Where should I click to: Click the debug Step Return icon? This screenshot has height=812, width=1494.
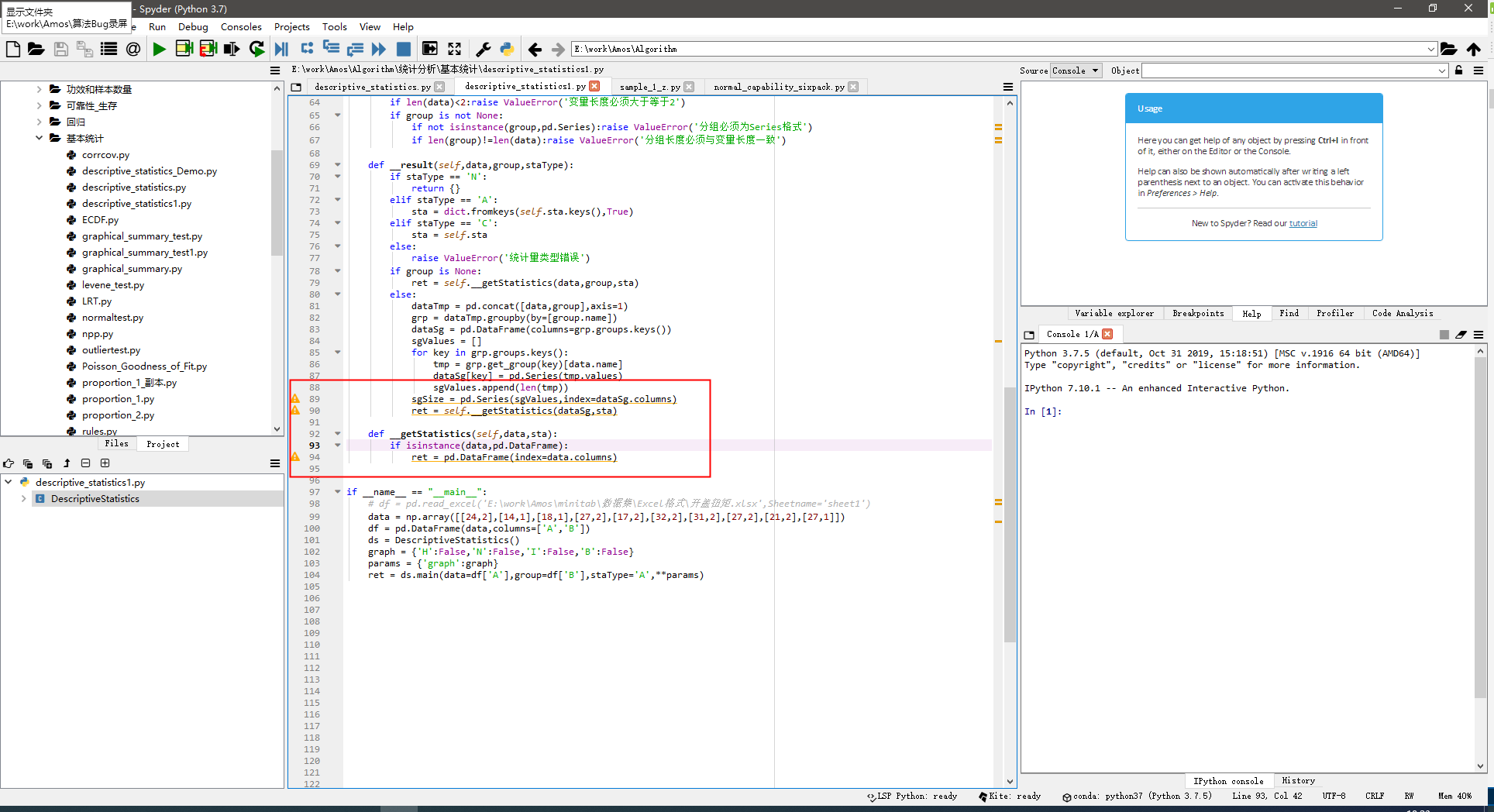tap(355, 49)
